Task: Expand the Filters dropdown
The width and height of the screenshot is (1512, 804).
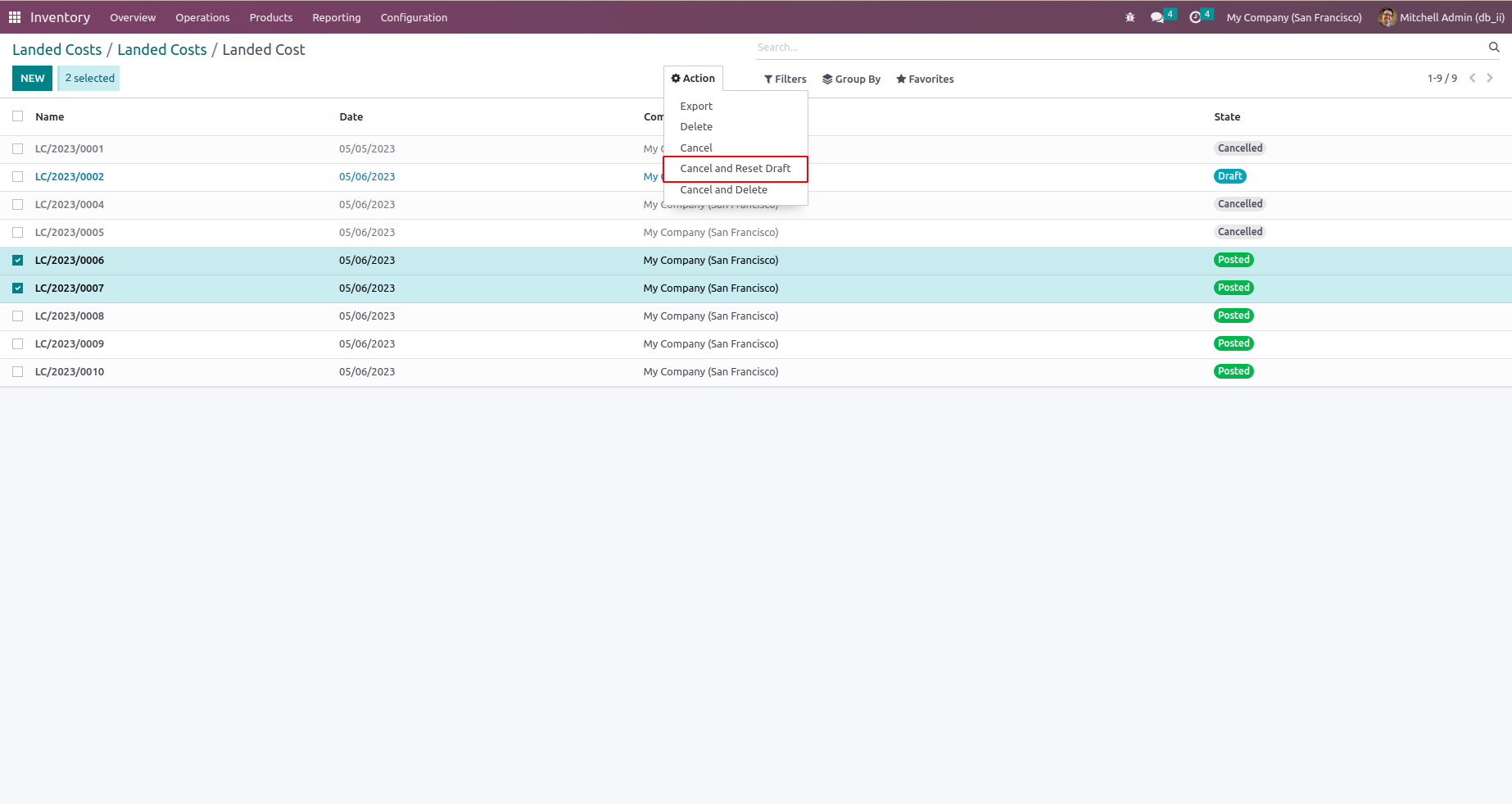Action: click(x=785, y=79)
